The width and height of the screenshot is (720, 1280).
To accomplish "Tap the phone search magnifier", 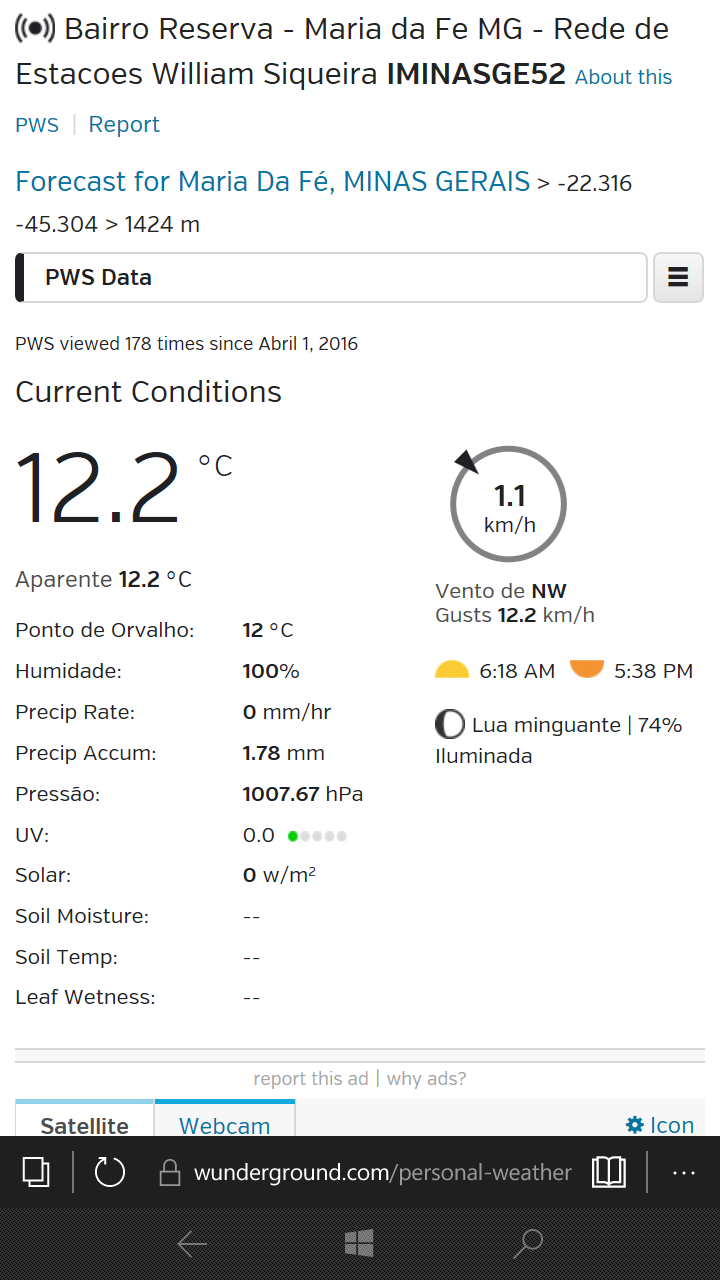I will pos(527,1243).
